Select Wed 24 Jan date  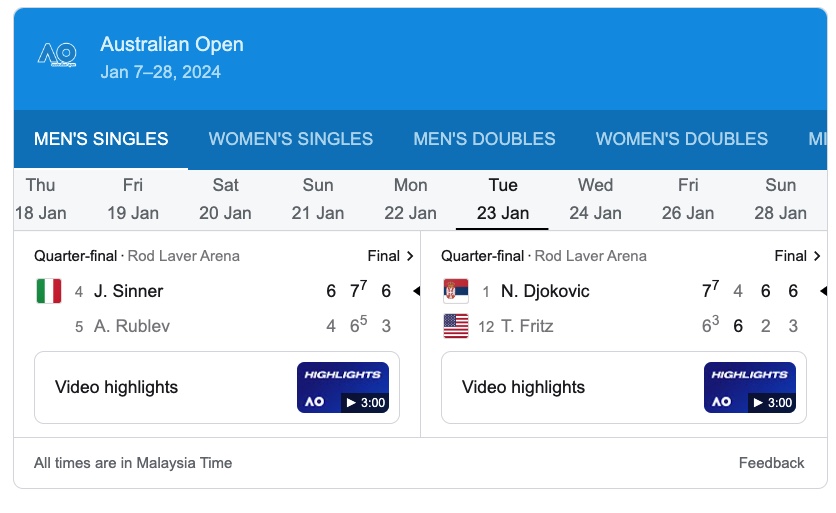596,199
